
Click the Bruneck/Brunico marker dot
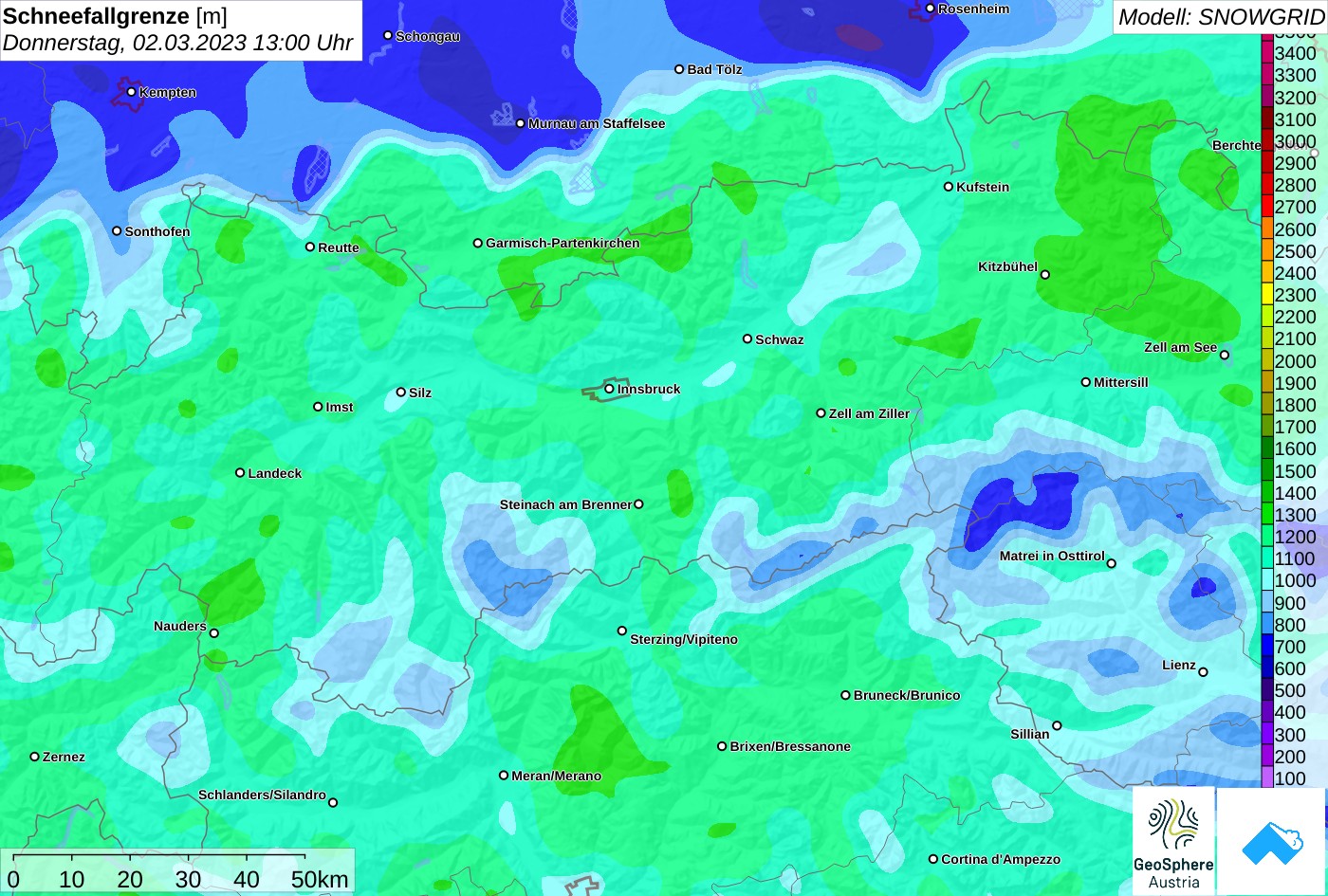[846, 695]
